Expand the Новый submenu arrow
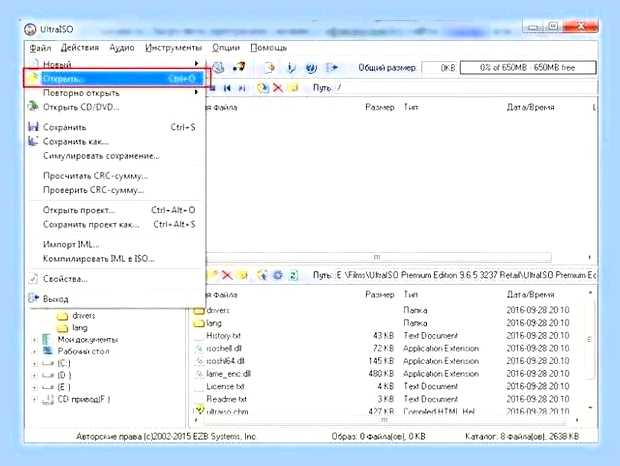 click(197, 64)
